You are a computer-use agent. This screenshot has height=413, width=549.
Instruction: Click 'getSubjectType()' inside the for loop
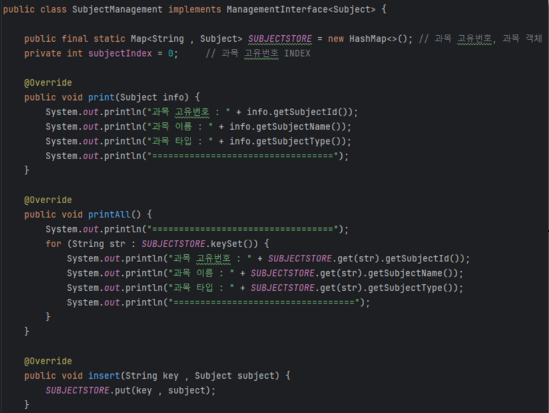click(410, 288)
